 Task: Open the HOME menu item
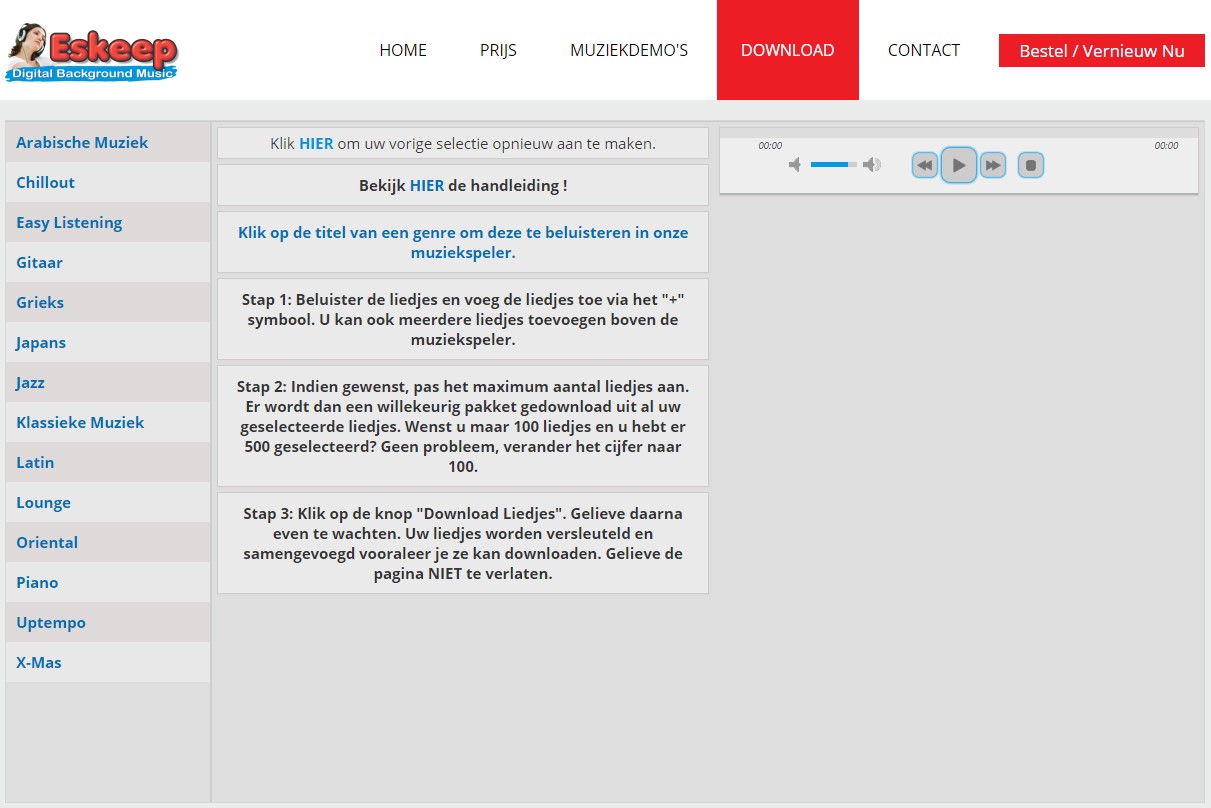[403, 50]
